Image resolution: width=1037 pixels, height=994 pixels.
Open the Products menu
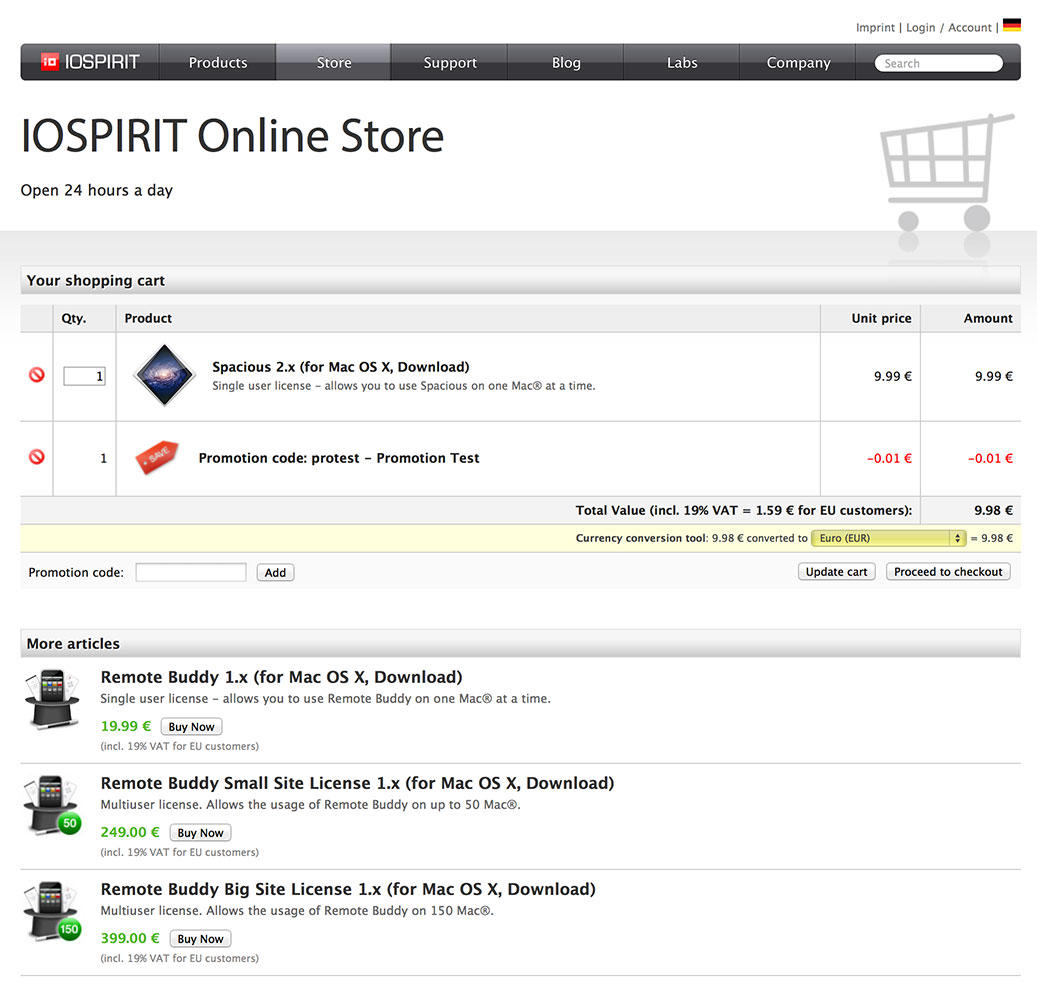218,62
